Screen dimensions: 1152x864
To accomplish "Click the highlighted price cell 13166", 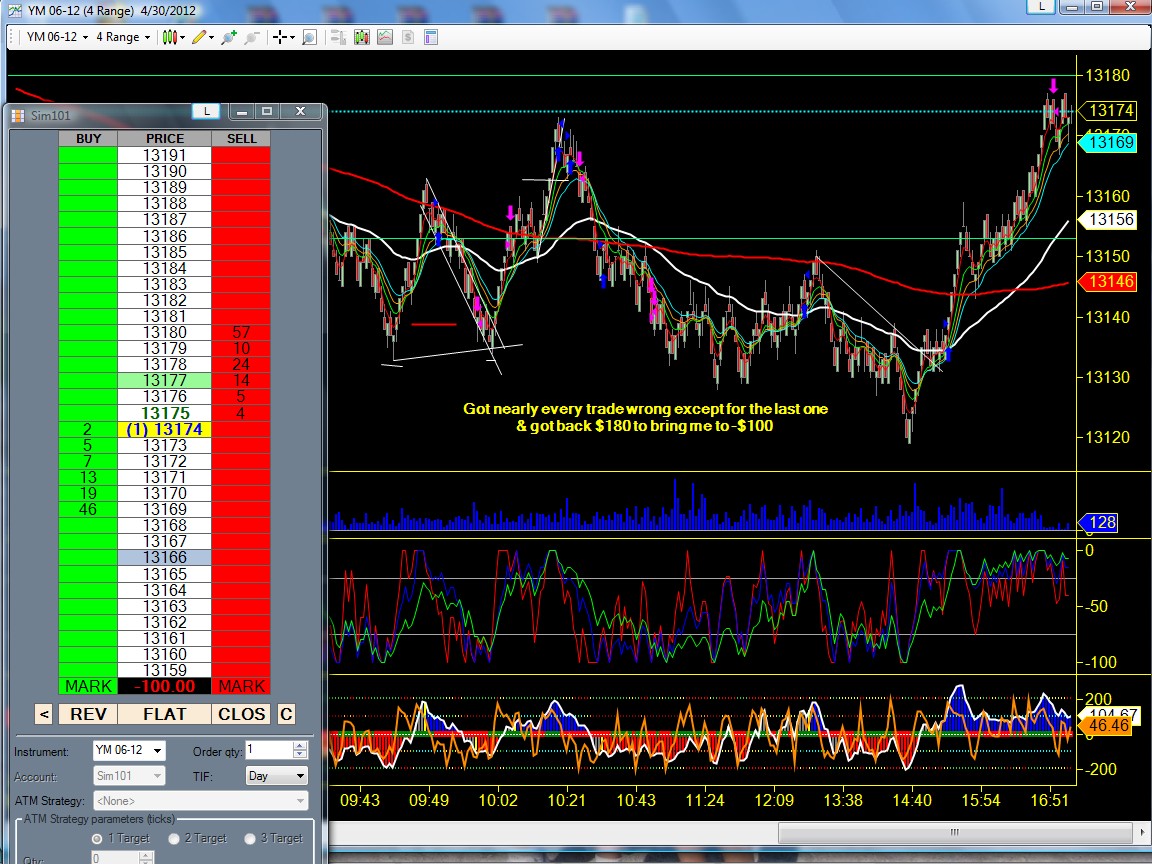I will click(165, 558).
